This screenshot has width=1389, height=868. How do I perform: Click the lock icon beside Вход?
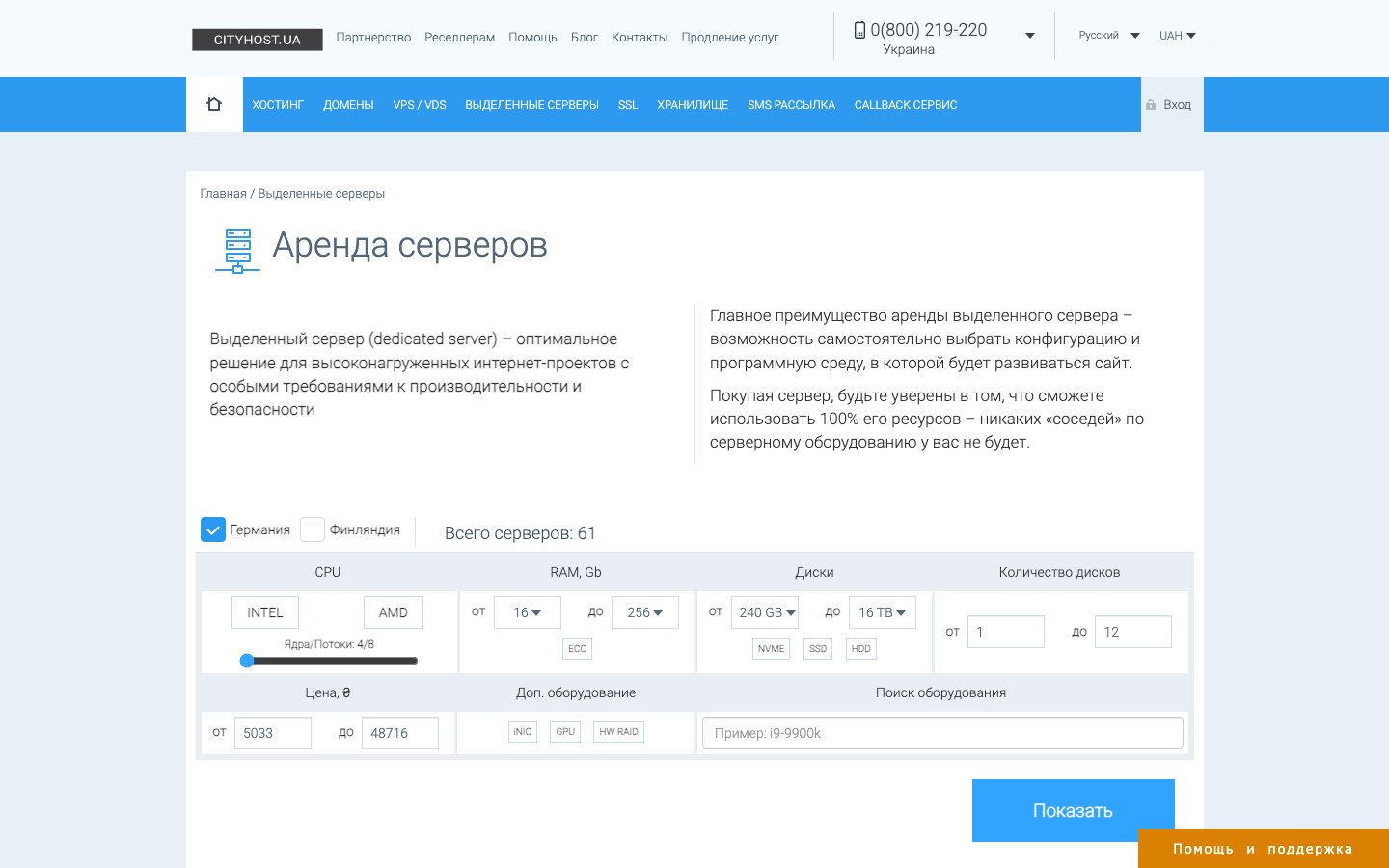[x=1151, y=105]
